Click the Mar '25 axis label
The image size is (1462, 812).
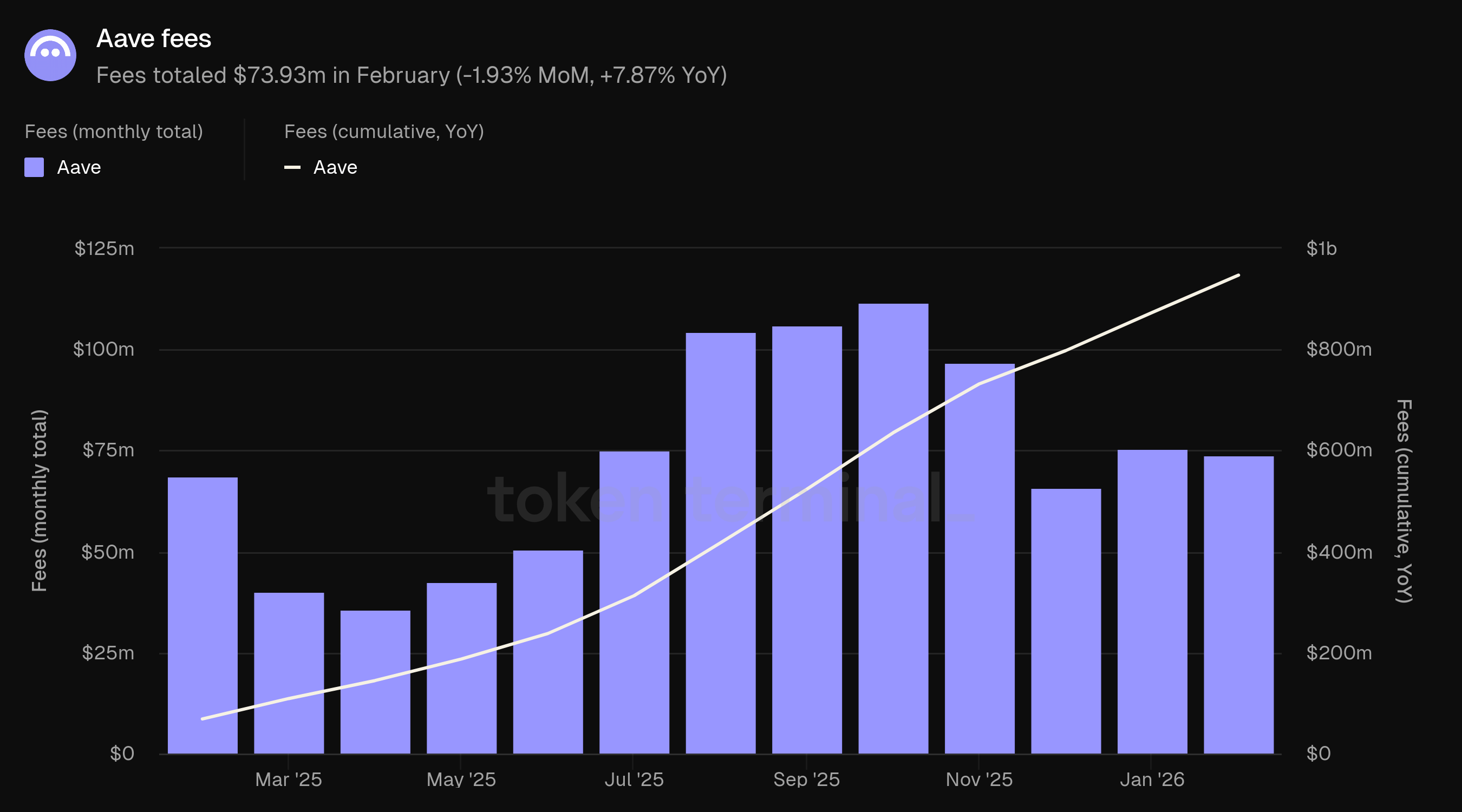[x=288, y=779]
